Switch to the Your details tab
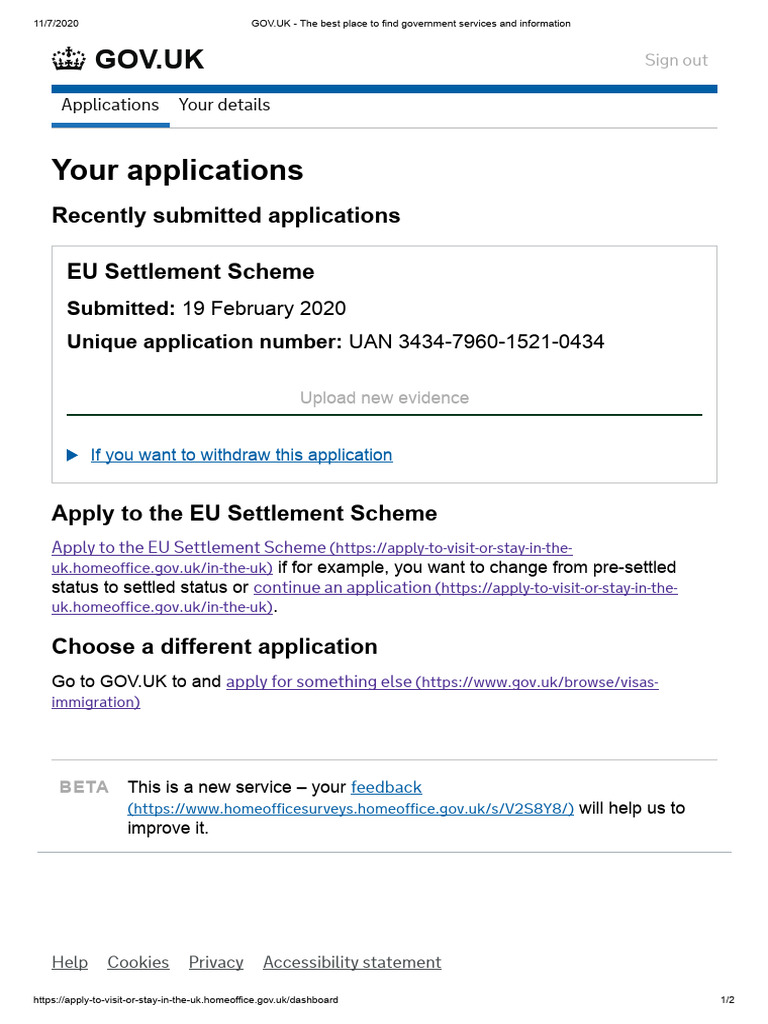 [x=224, y=105]
